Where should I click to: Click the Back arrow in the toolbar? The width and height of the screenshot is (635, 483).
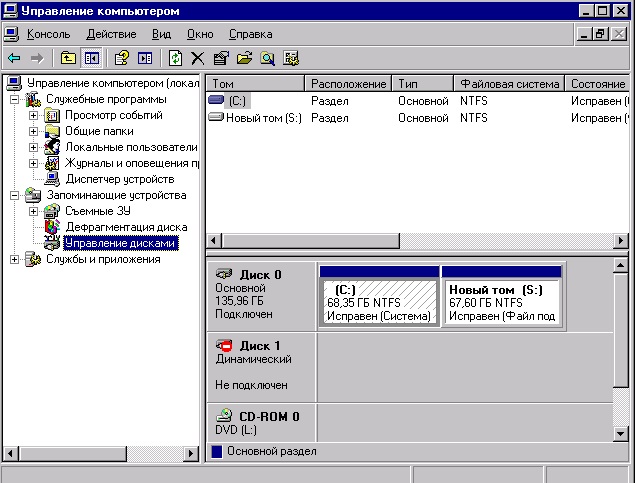coord(14,58)
